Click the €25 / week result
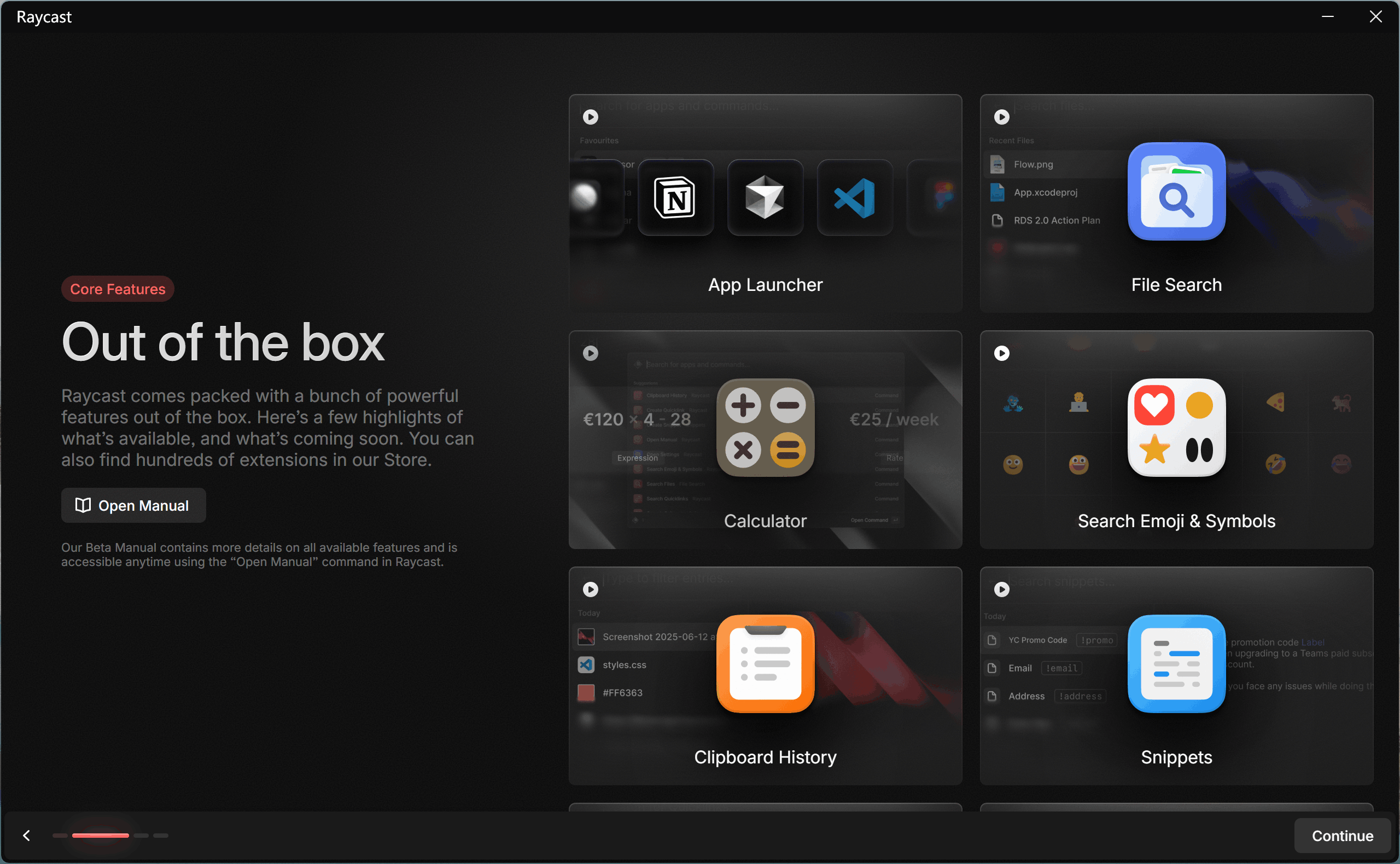 point(894,419)
